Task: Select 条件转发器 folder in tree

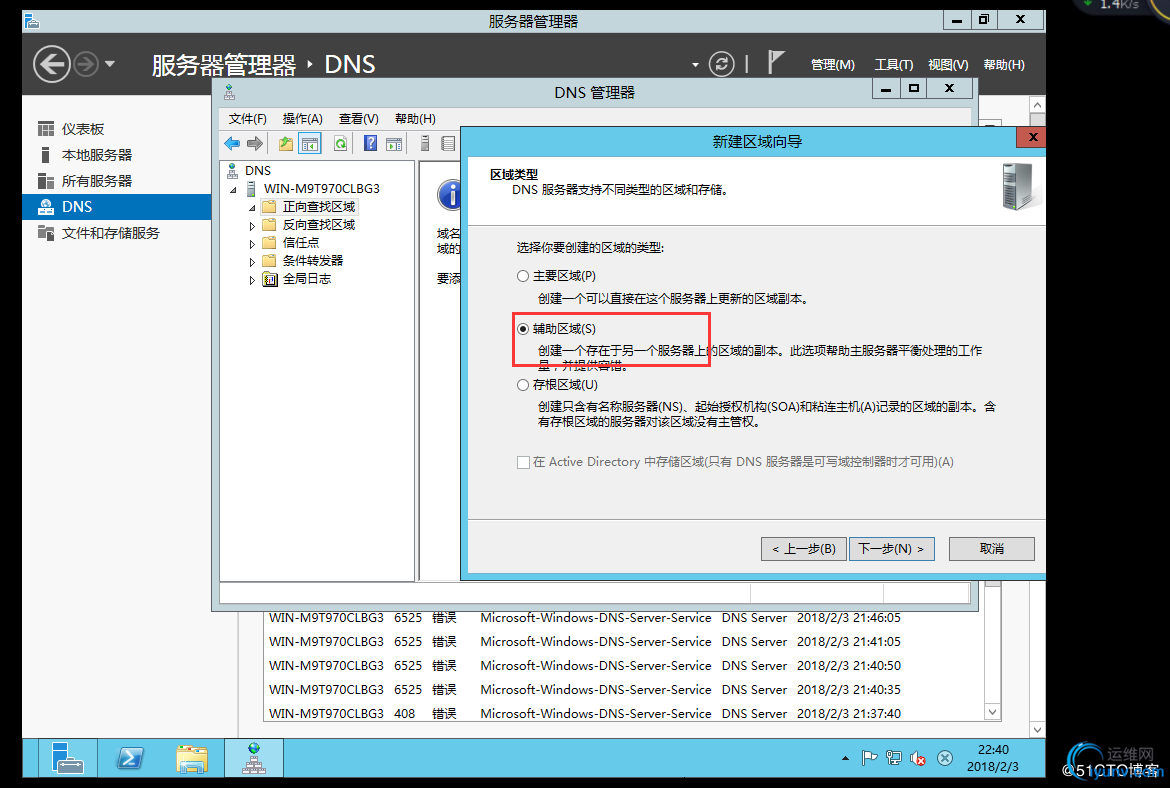Action: pos(313,260)
